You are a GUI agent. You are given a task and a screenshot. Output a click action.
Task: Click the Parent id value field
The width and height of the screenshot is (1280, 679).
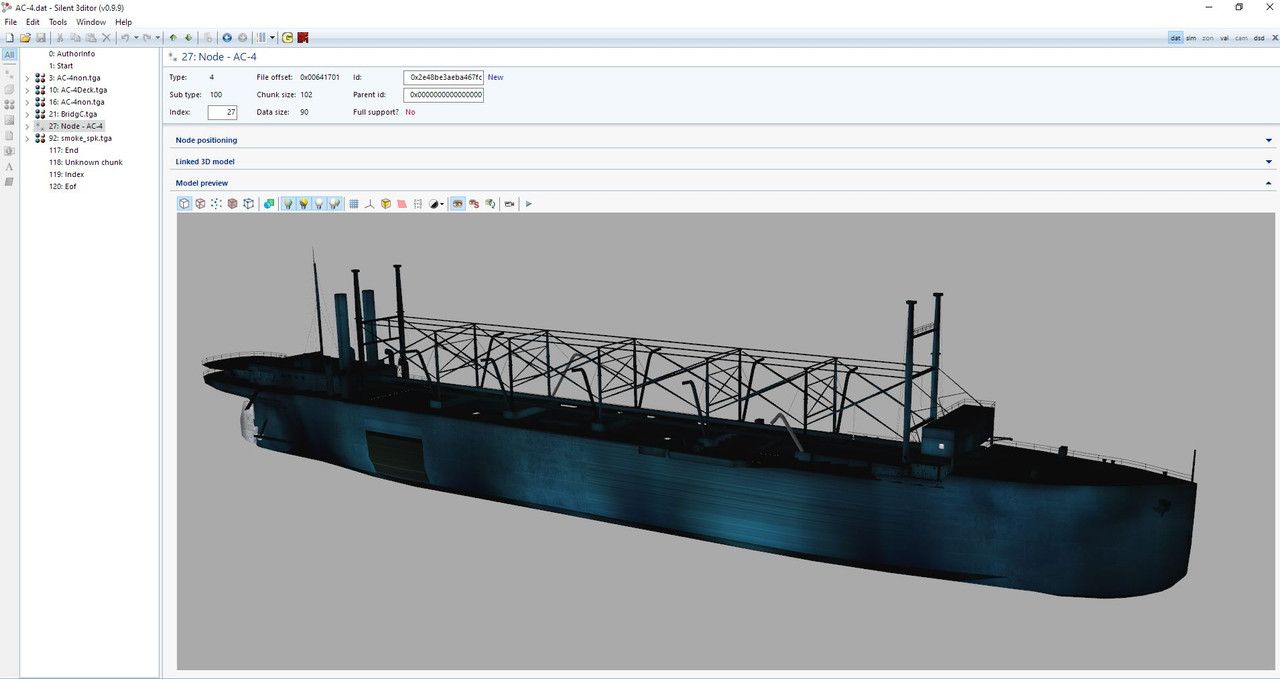point(444,95)
